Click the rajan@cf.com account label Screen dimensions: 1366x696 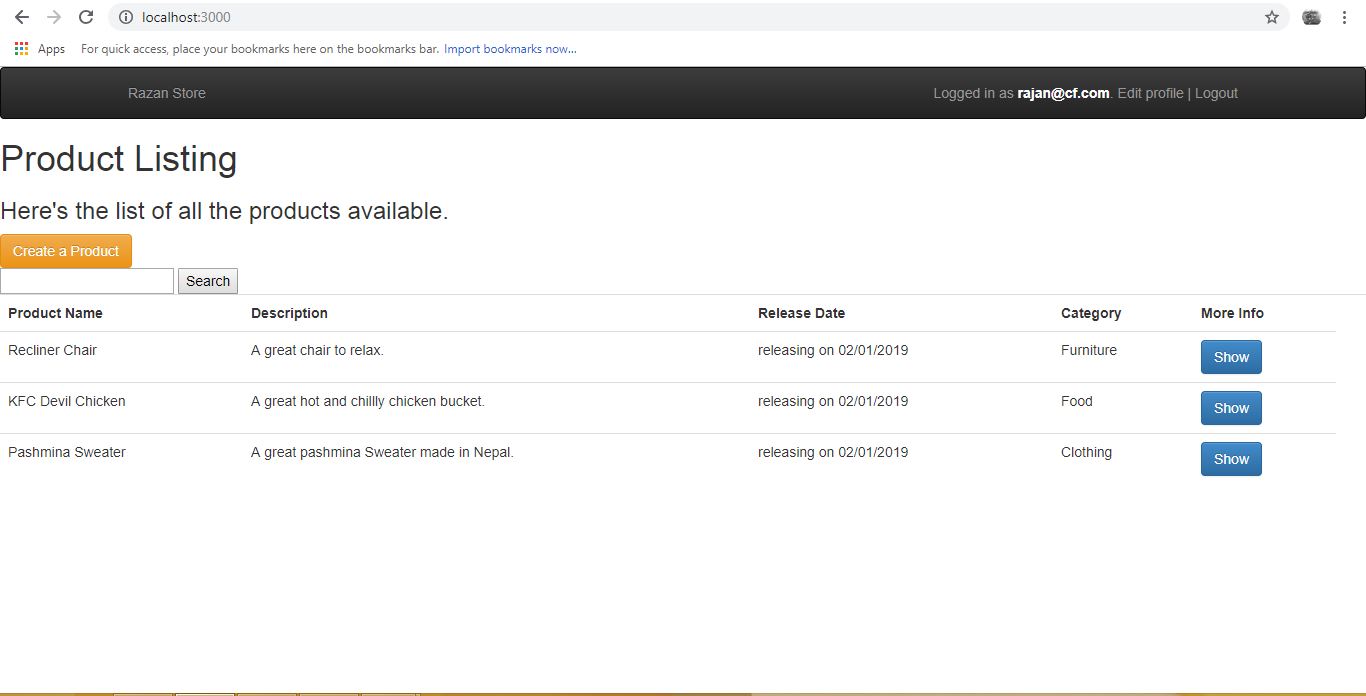coord(1063,93)
